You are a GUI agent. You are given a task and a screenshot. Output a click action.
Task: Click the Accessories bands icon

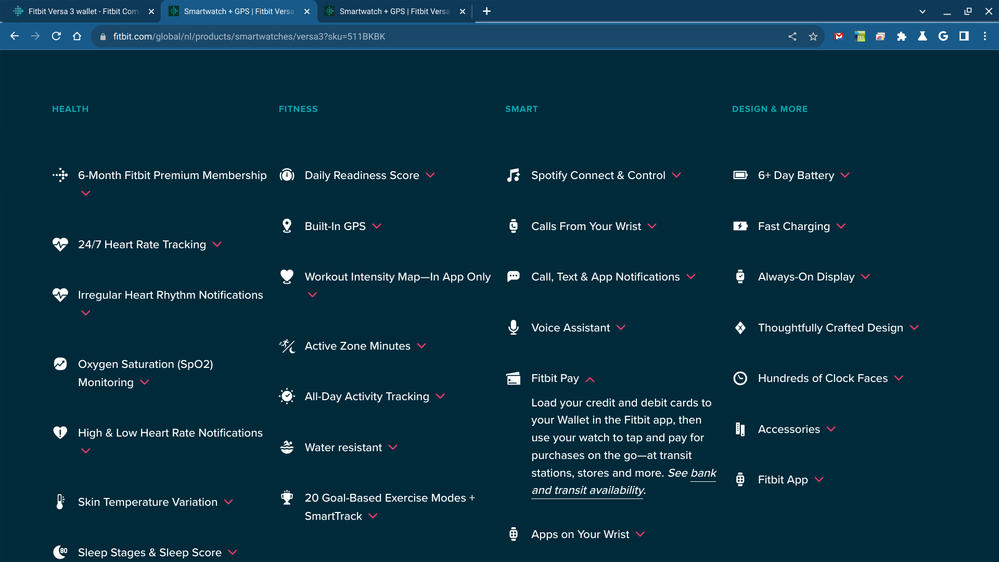coord(740,429)
